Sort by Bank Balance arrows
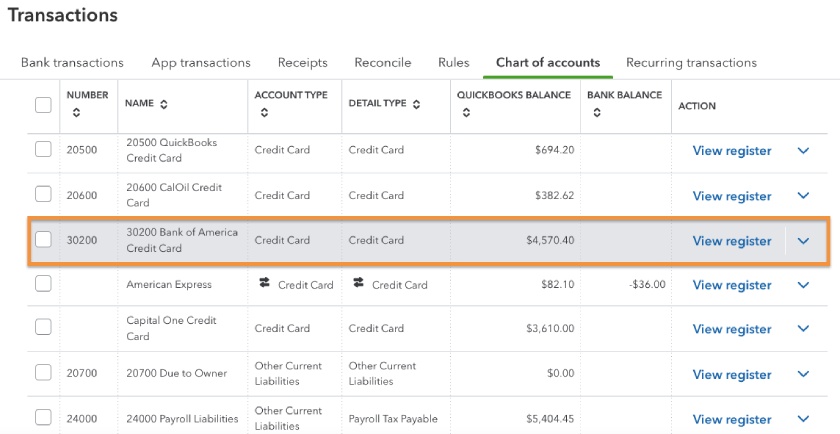 [597, 113]
